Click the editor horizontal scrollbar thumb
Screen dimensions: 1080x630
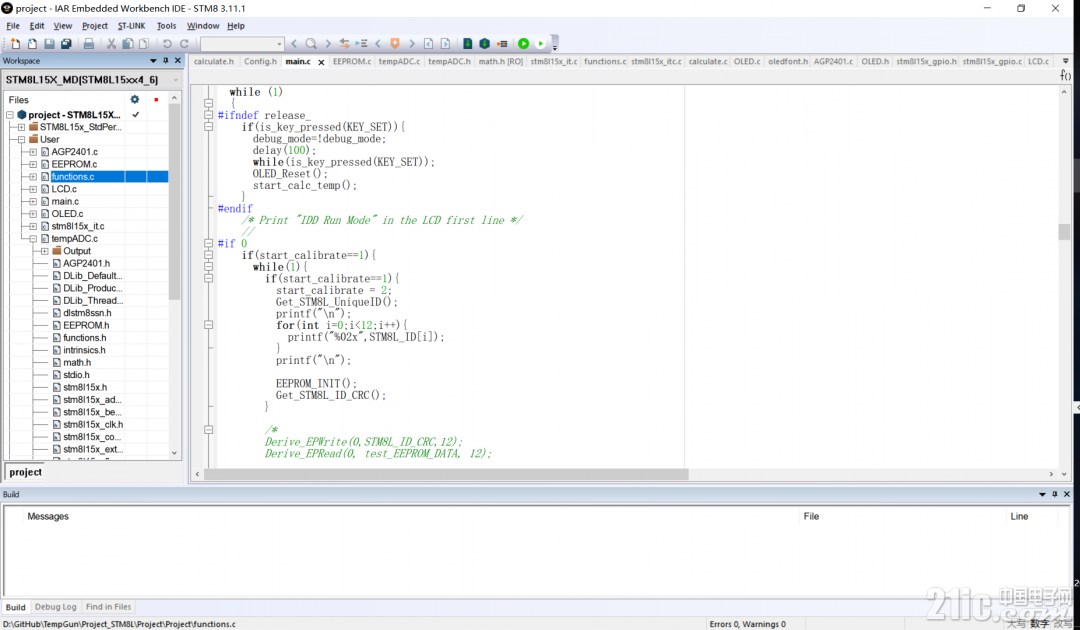[x=446, y=474]
